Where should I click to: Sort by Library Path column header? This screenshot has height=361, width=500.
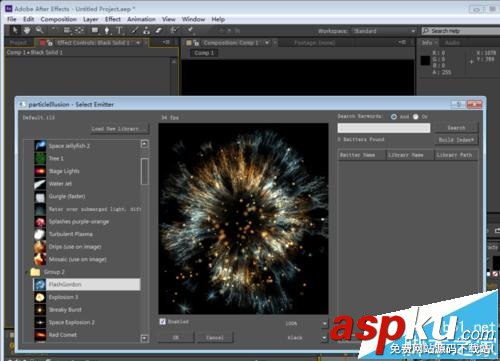(456, 155)
